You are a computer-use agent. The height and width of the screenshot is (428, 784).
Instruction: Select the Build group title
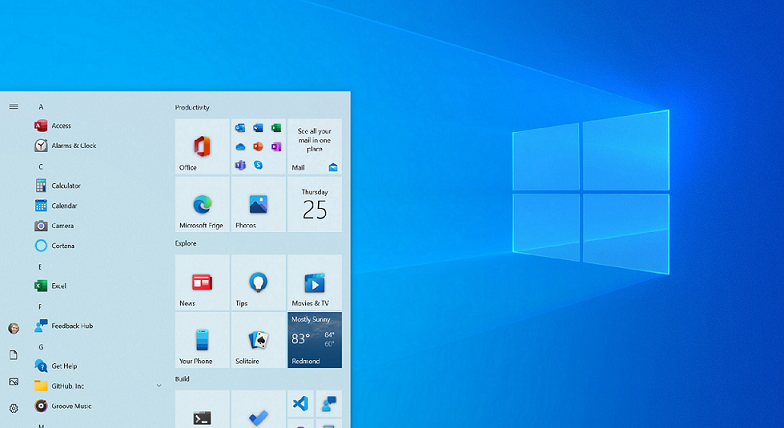click(x=182, y=378)
